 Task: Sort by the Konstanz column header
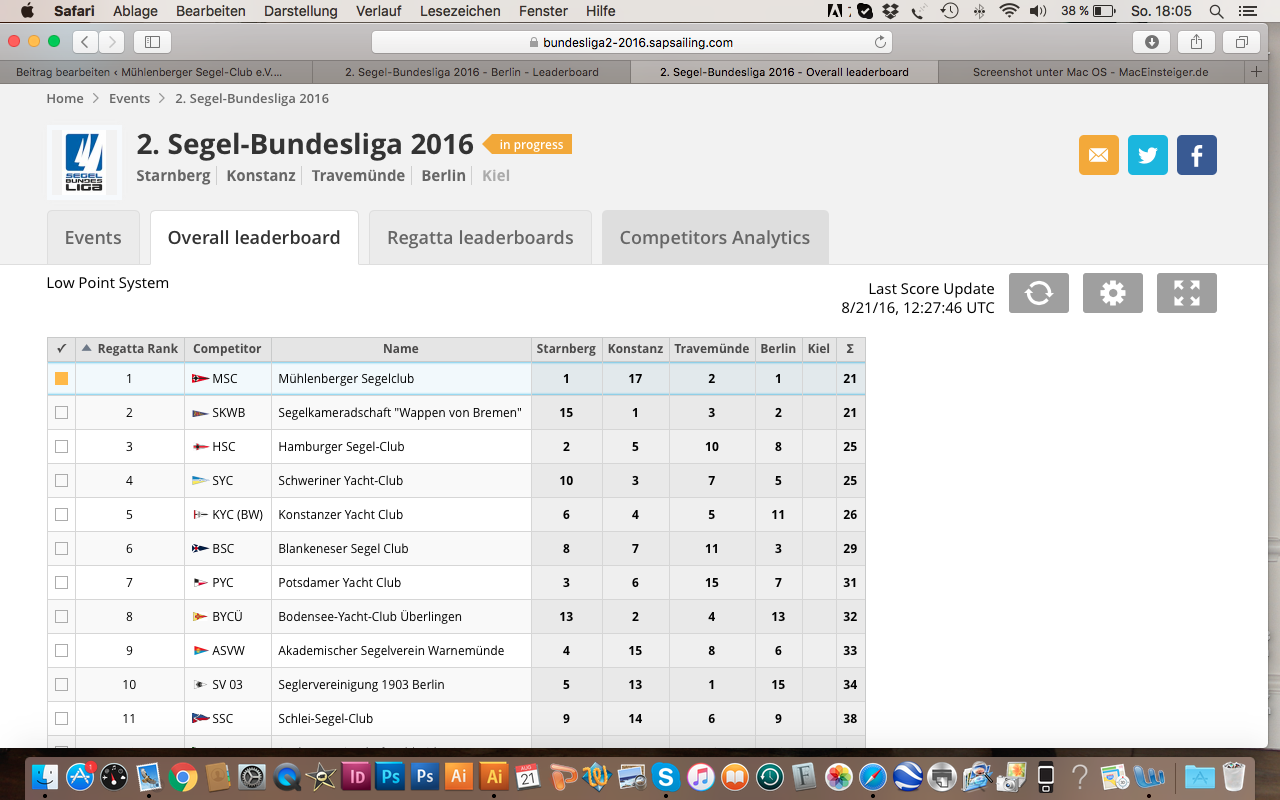tap(635, 349)
